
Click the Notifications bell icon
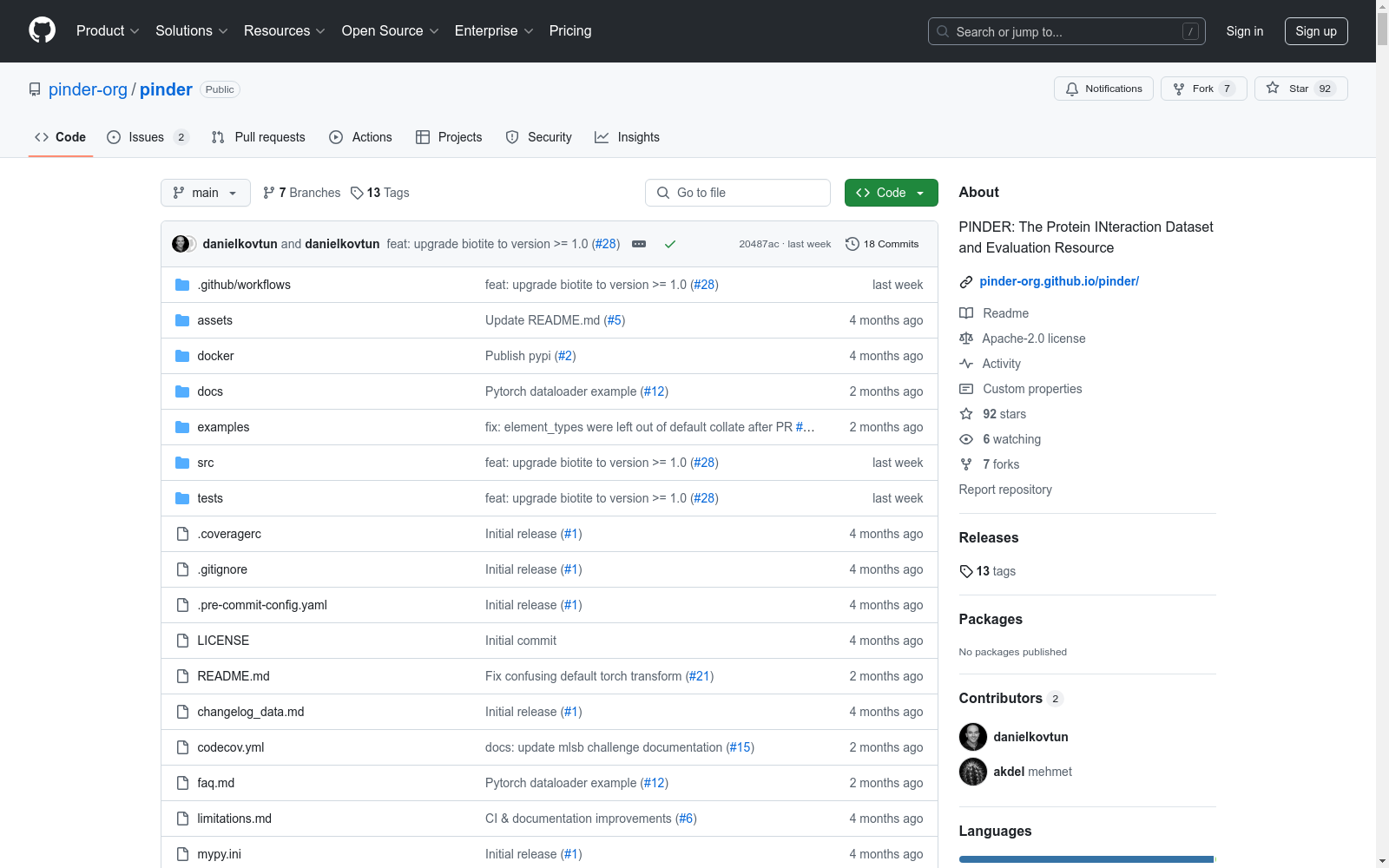1072,89
